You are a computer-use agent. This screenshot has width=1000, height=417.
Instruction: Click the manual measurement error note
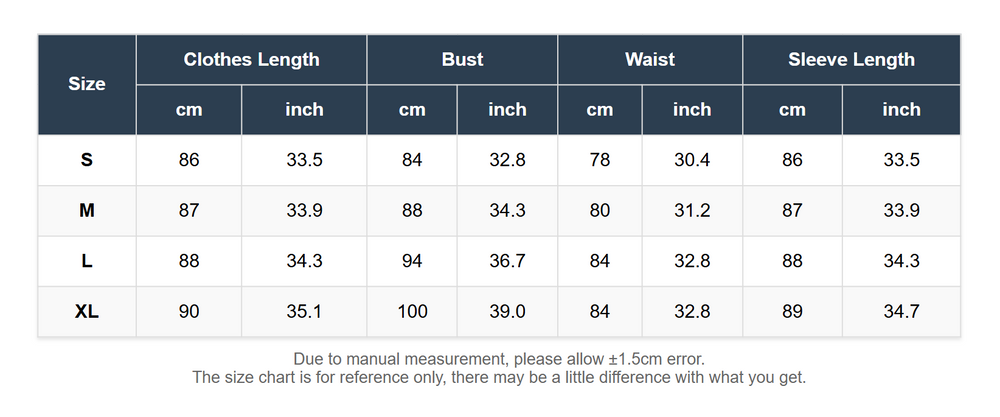pos(499,358)
